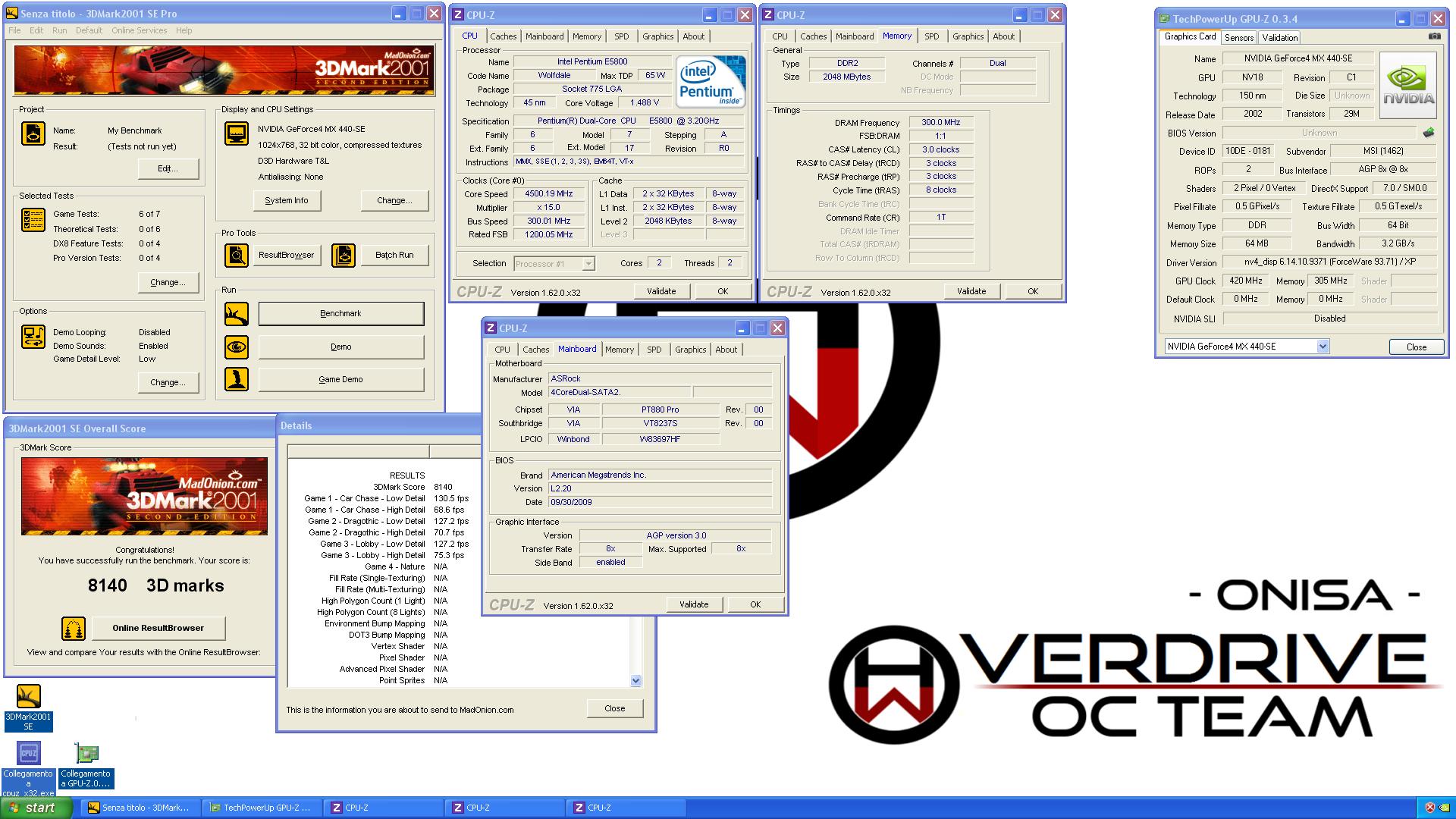
Task: Click Change... under Selected Tests
Action: coord(168,283)
